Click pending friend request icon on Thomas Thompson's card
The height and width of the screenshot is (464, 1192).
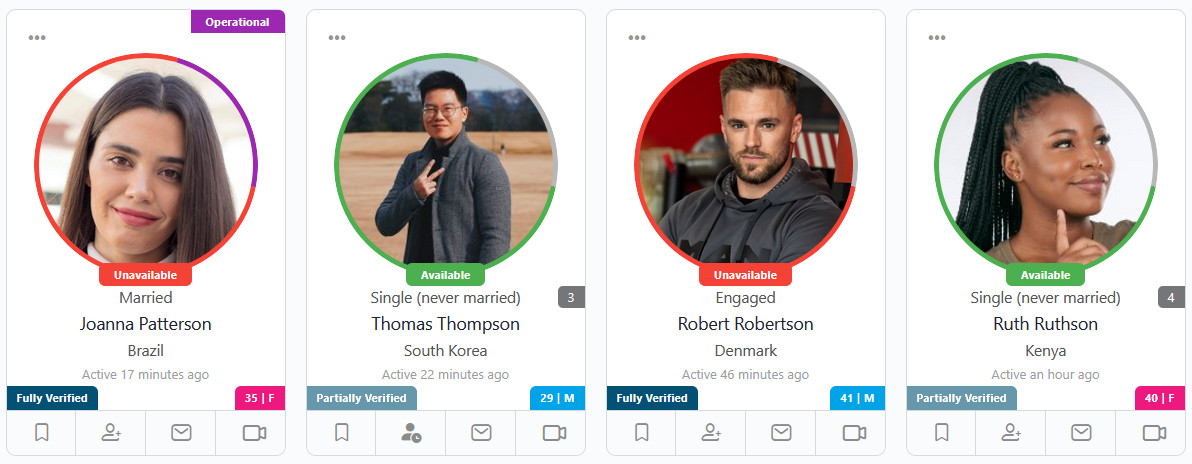[411, 433]
